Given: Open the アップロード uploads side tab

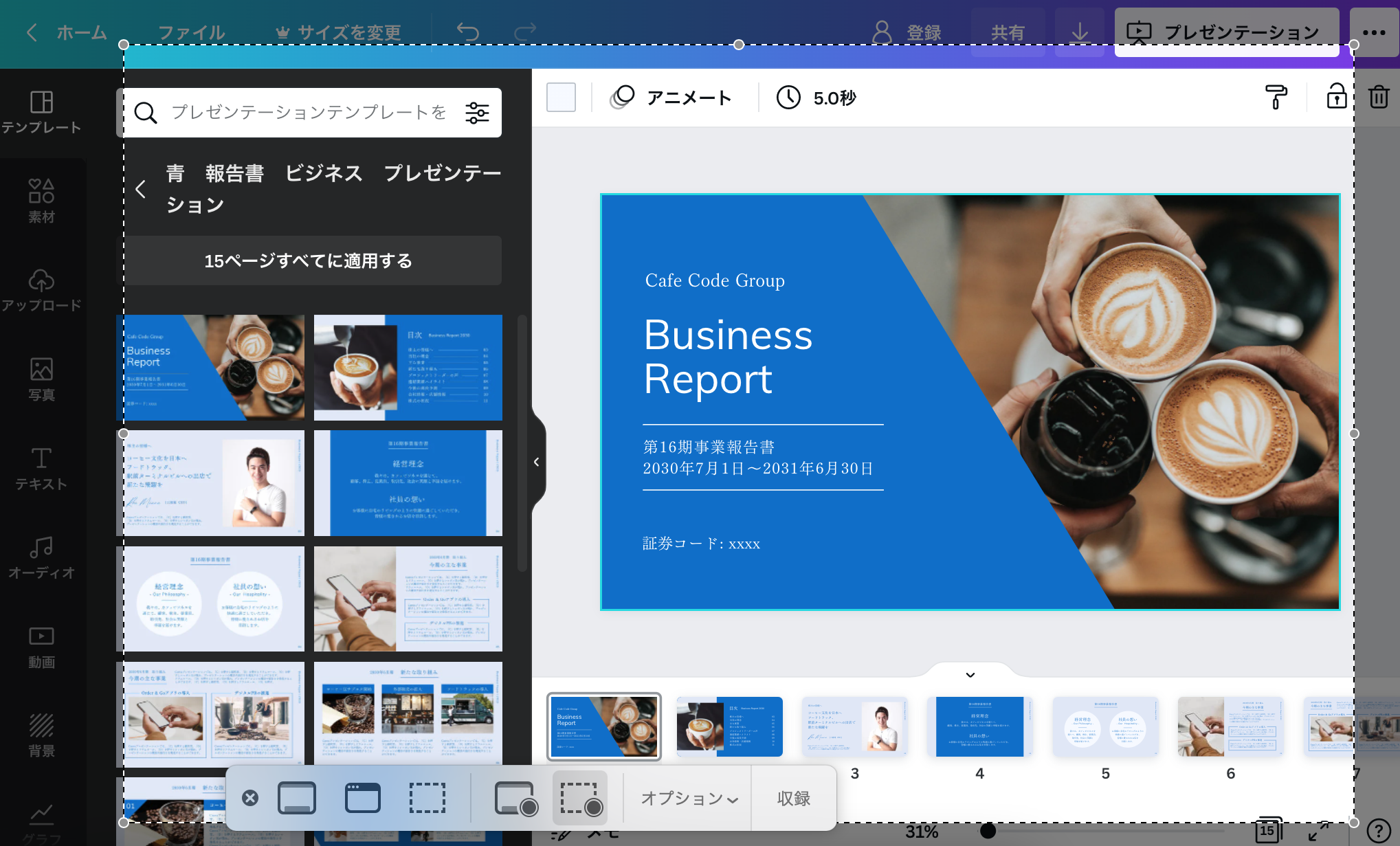Looking at the screenshot, I should pyautogui.click(x=41, y=289).
